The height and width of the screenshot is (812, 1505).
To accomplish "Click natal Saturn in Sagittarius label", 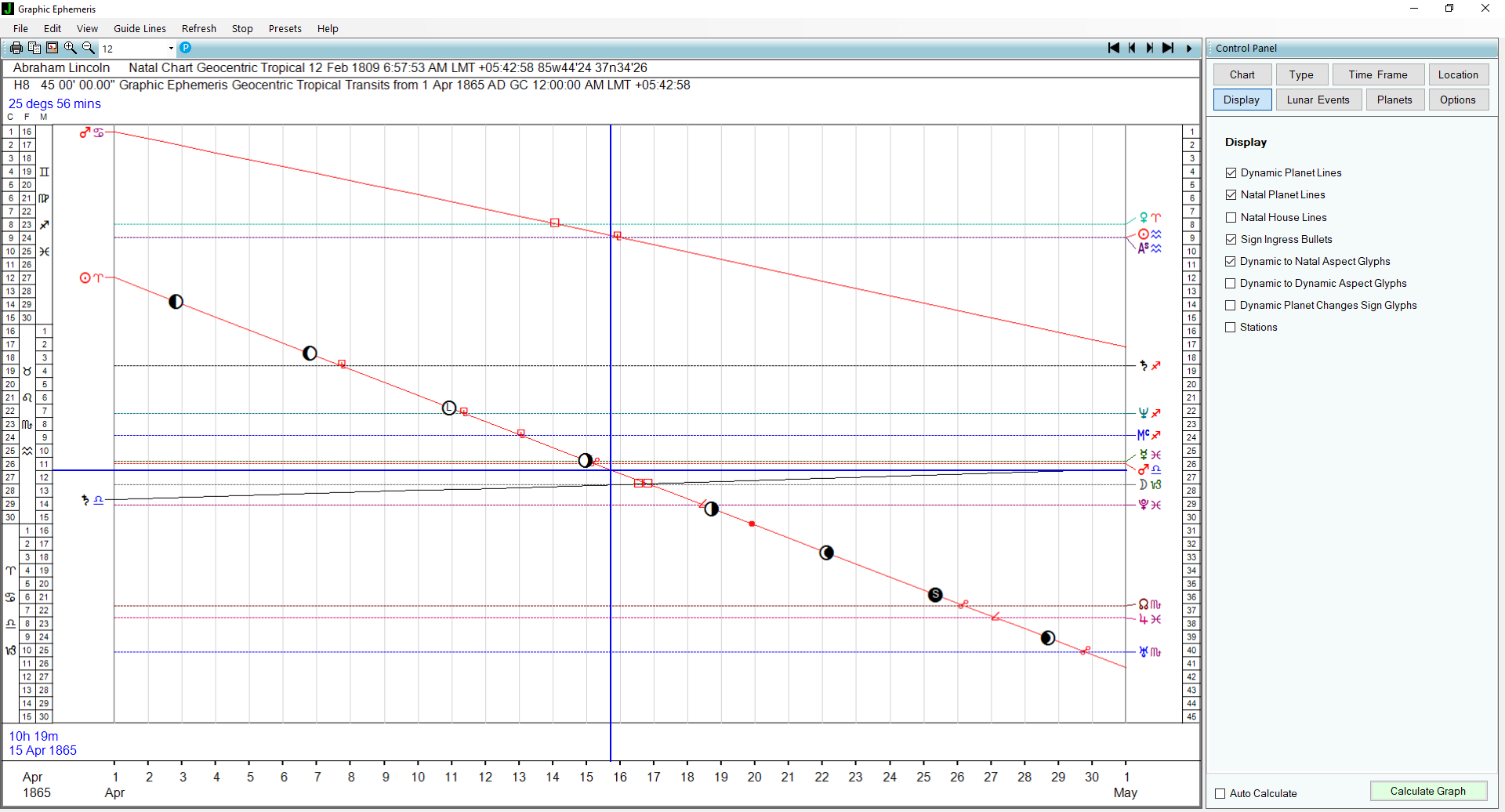I will [x=1150, y=365].
